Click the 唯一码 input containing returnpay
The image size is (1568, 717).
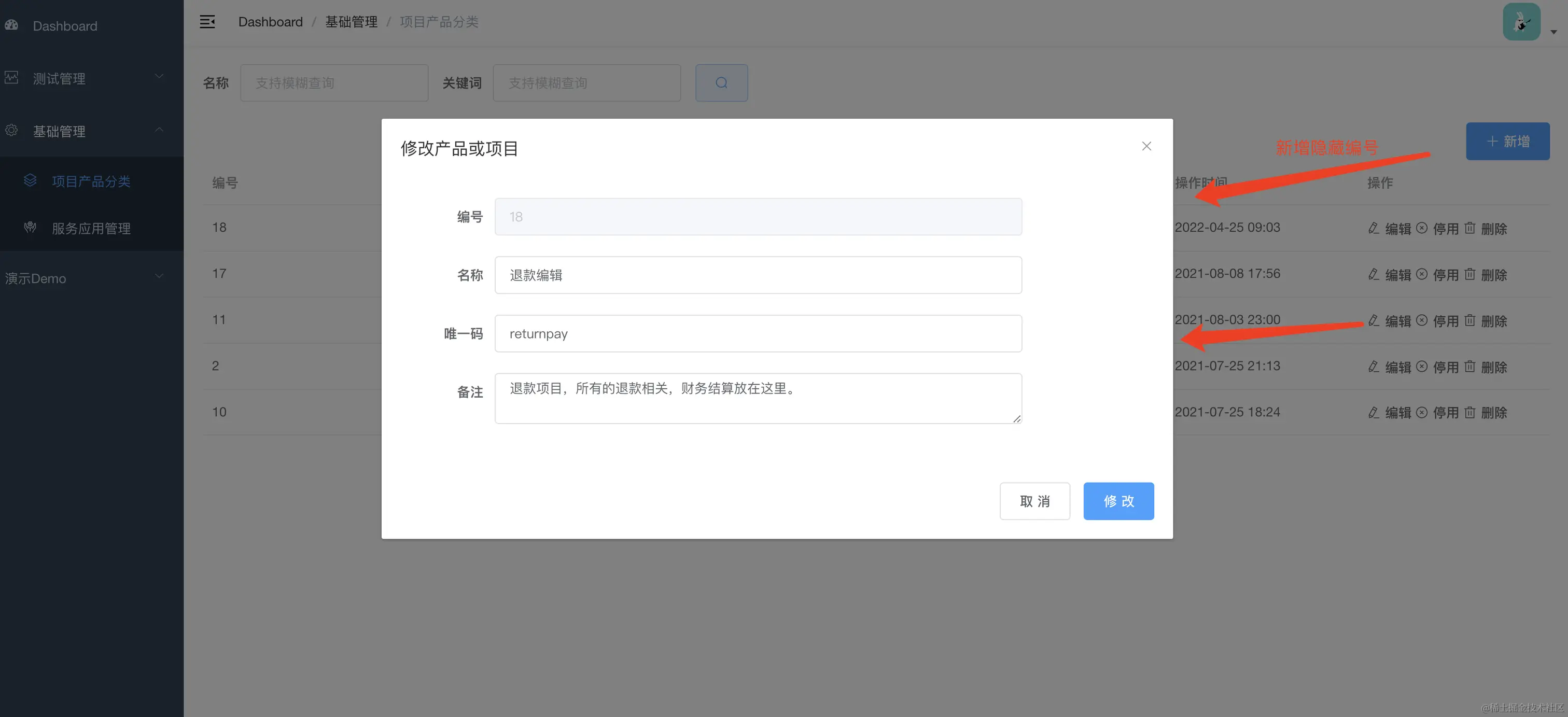pyautogui.click(x=757, y=333)
